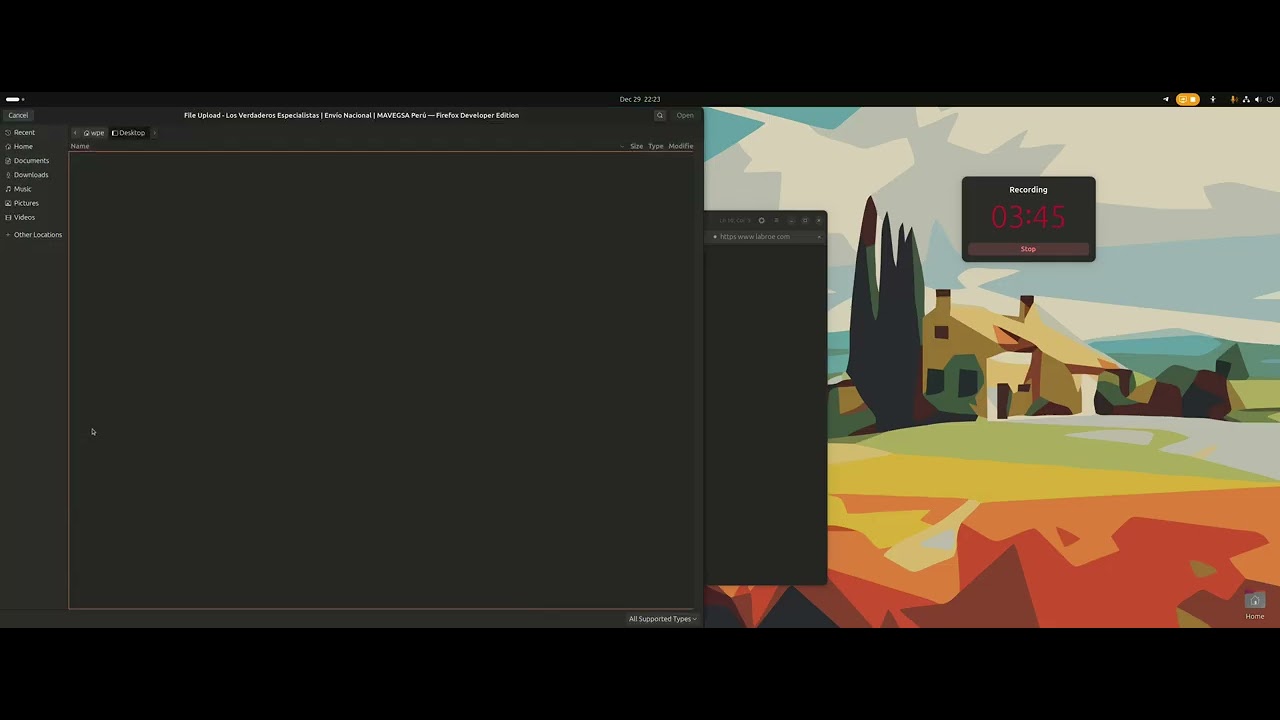
Task: Click the Ln/Col position indicator in background window
Action: 735,220
